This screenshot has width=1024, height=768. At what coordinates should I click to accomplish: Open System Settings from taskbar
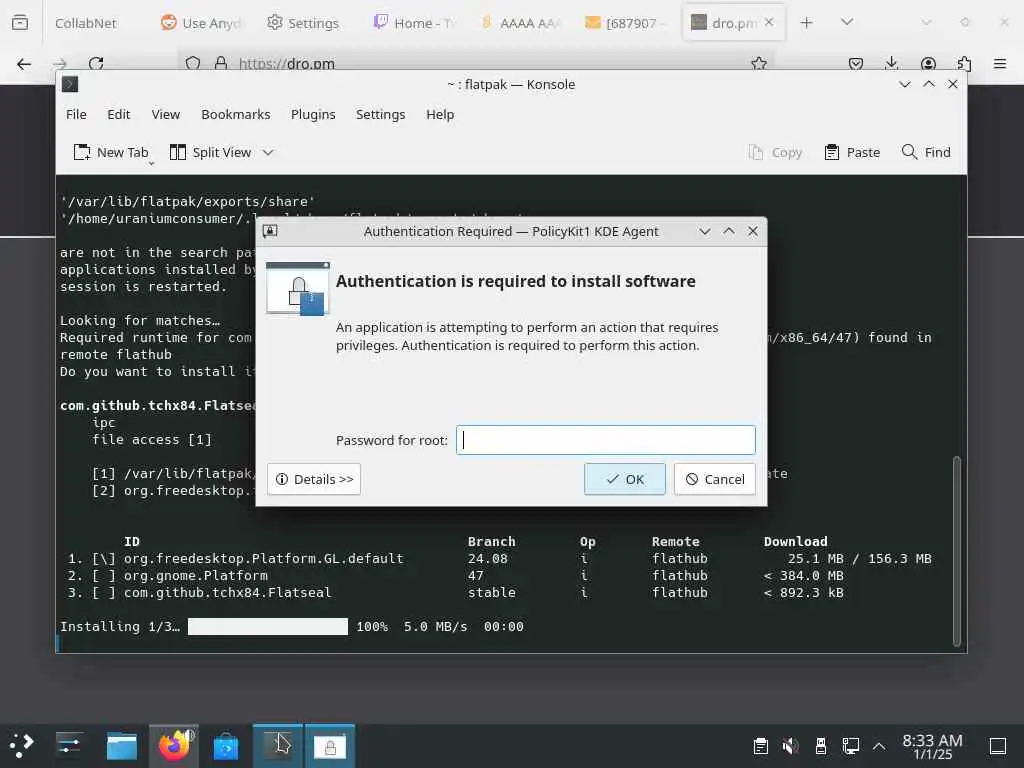pos(69,745)
